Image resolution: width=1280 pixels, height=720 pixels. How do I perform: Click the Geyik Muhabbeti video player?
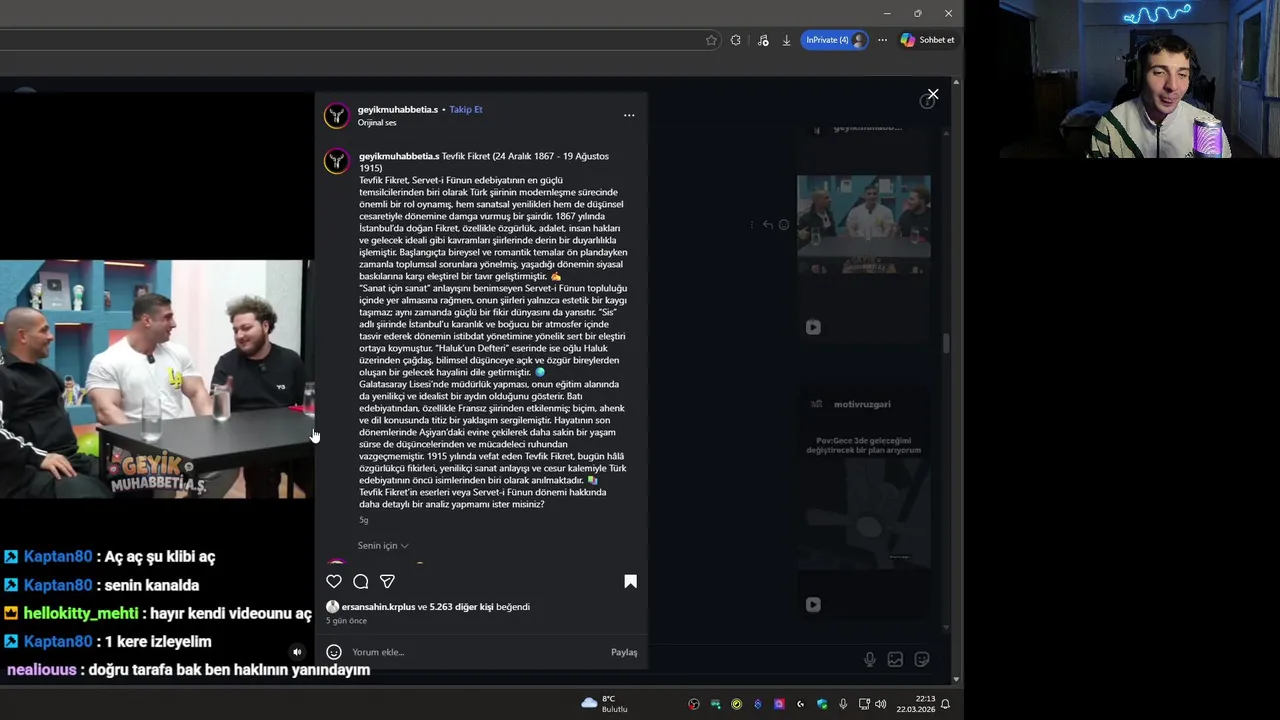tap(157, 380)
